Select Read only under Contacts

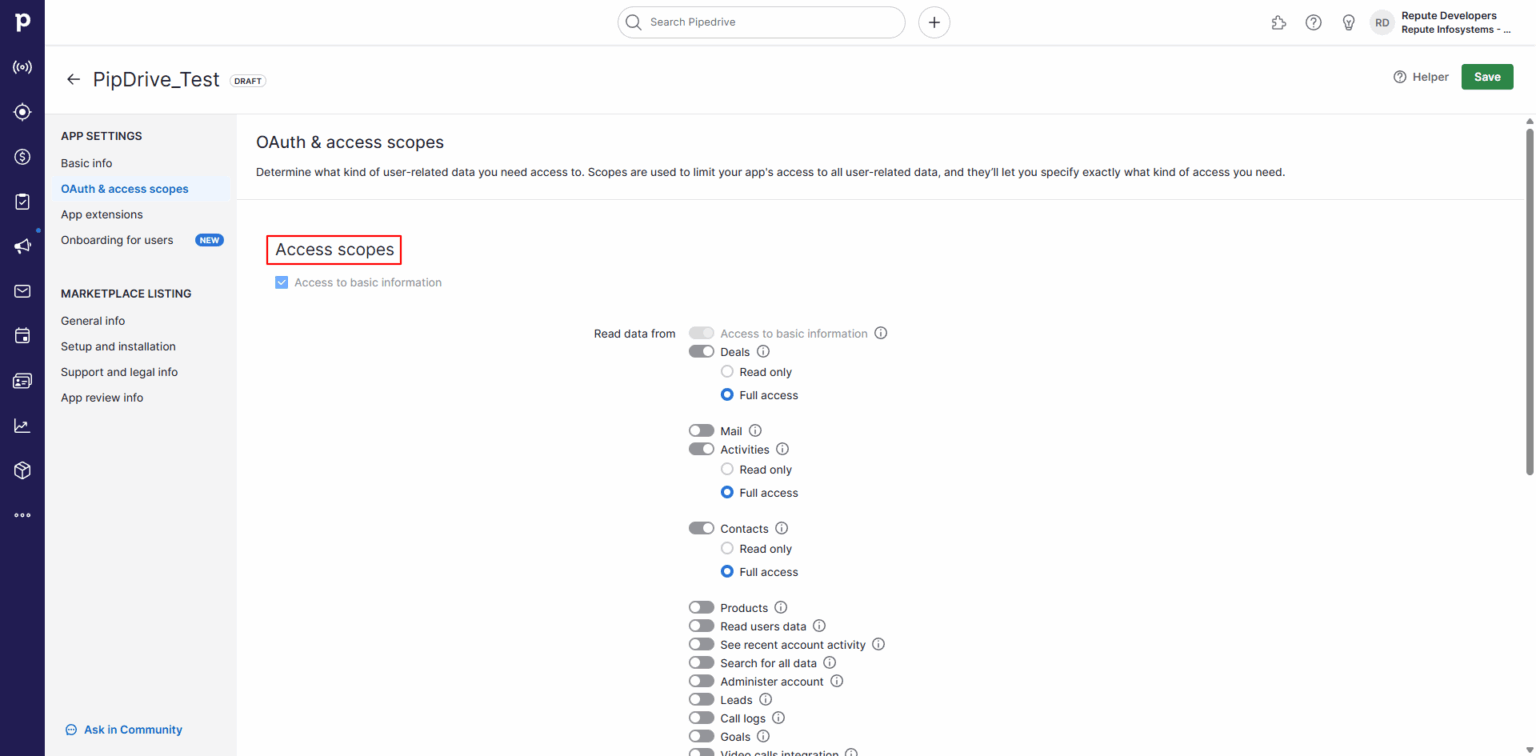pyautogui.click(x=727, y=549)
